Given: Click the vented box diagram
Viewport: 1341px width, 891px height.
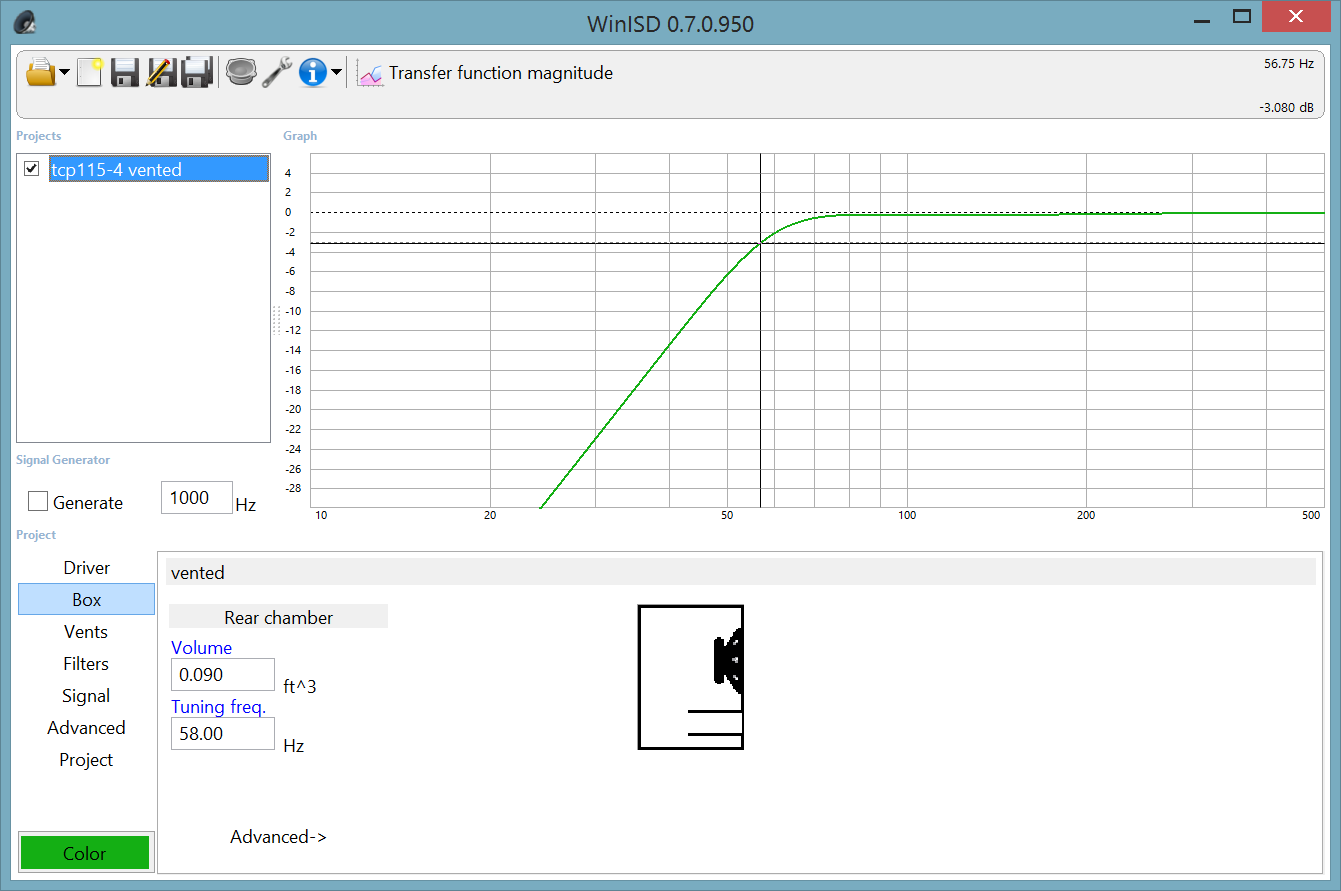Looking at the screenshot, I should (x=691, y=677).
